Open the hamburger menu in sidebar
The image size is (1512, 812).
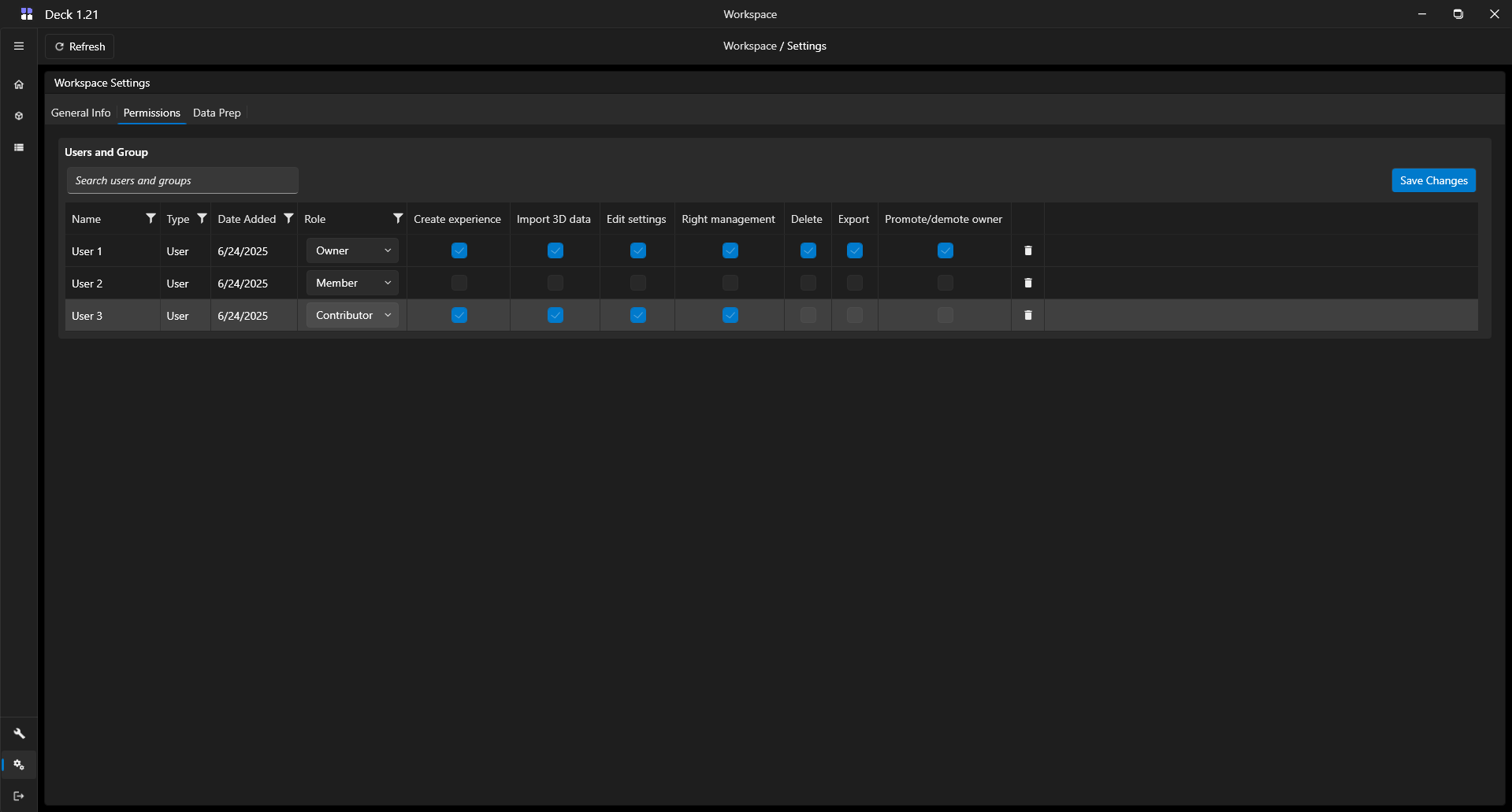[x=19, y=46]
